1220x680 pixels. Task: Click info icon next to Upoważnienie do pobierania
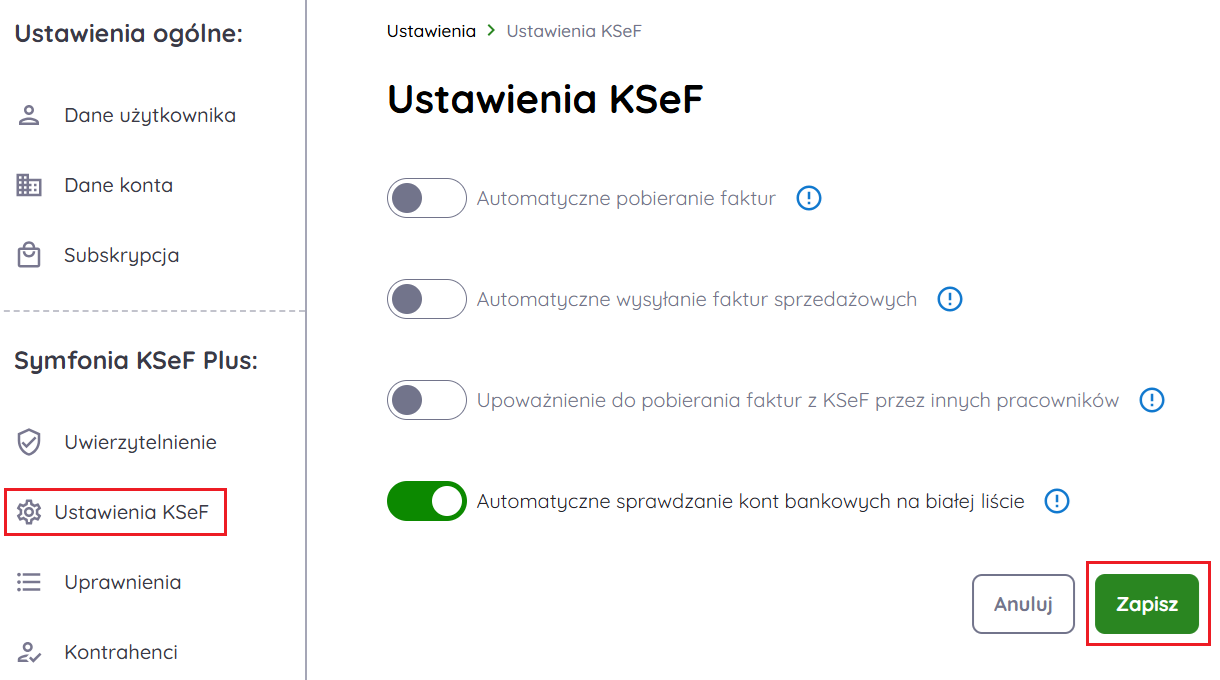tap(1152, 400)
